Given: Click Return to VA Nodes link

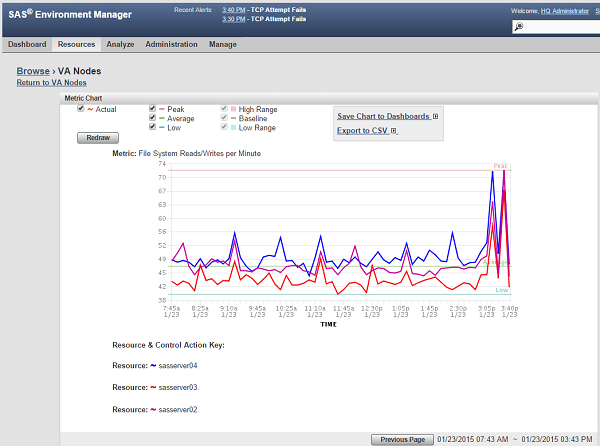Looking at the screenshot, I should pos(51,83).
